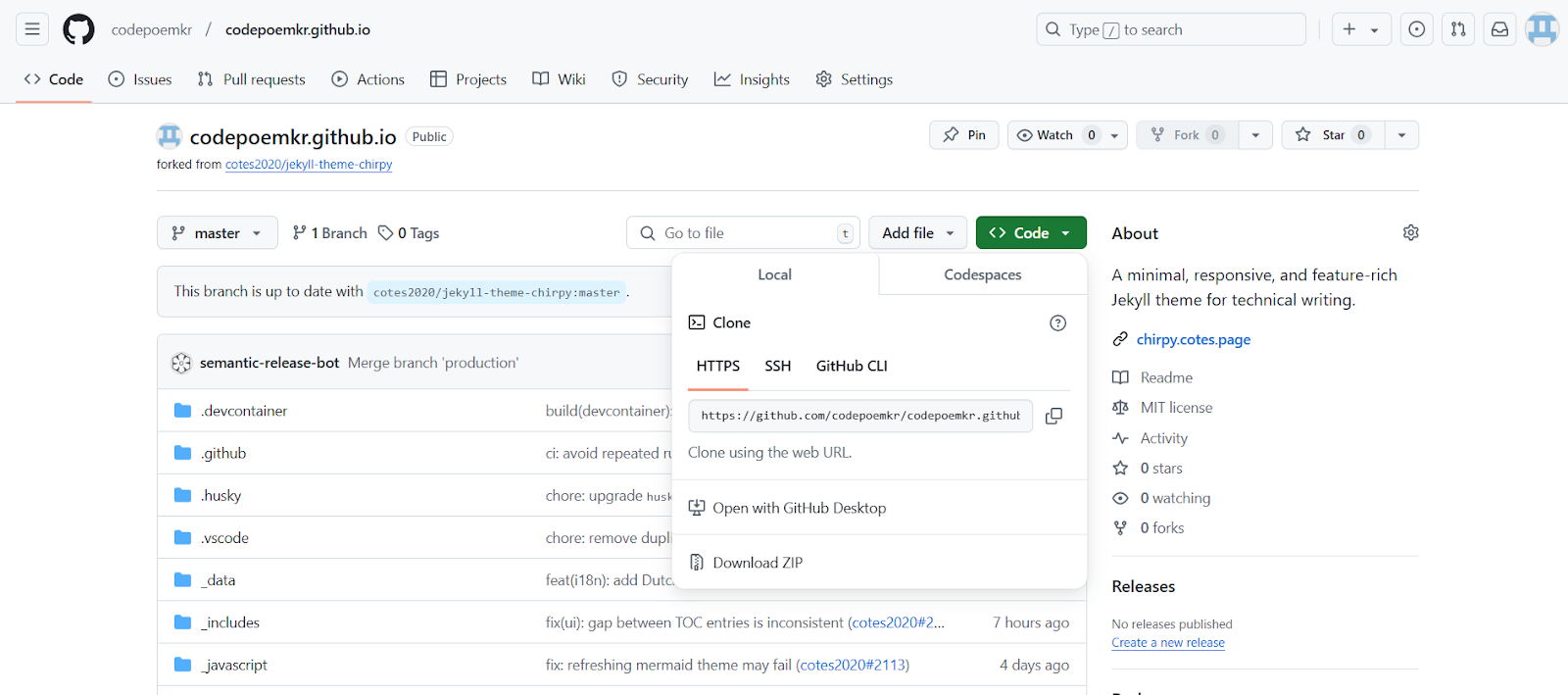Viewport: 1568px width, 695px height.
Task: View the MIT license link
Action: tap(1162, 408)
